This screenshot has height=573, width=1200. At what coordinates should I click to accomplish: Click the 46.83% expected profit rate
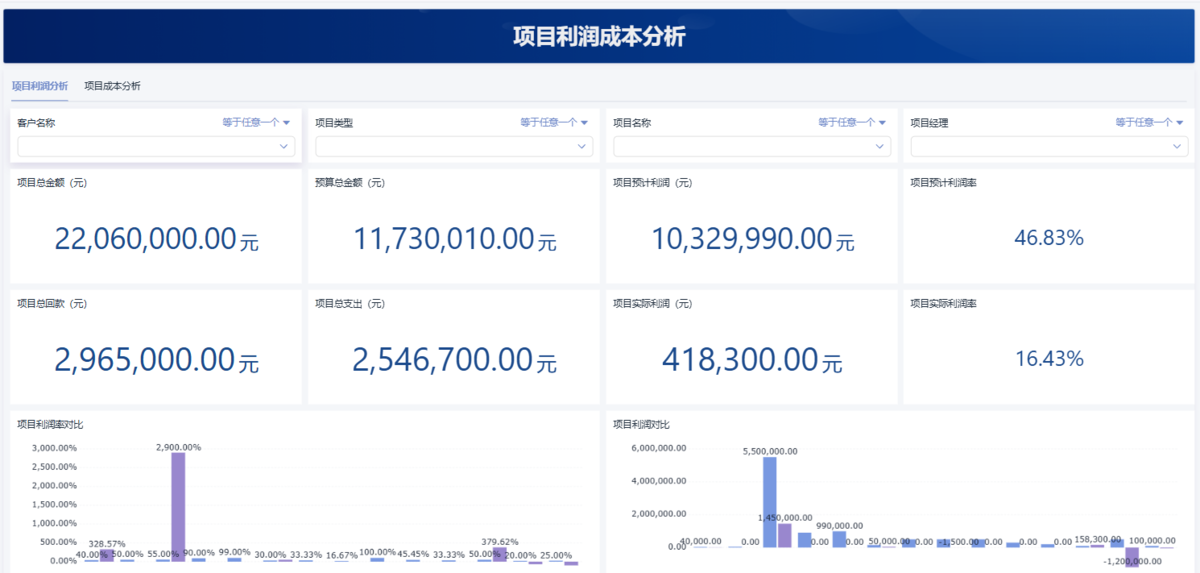(x=1049, y=238)
